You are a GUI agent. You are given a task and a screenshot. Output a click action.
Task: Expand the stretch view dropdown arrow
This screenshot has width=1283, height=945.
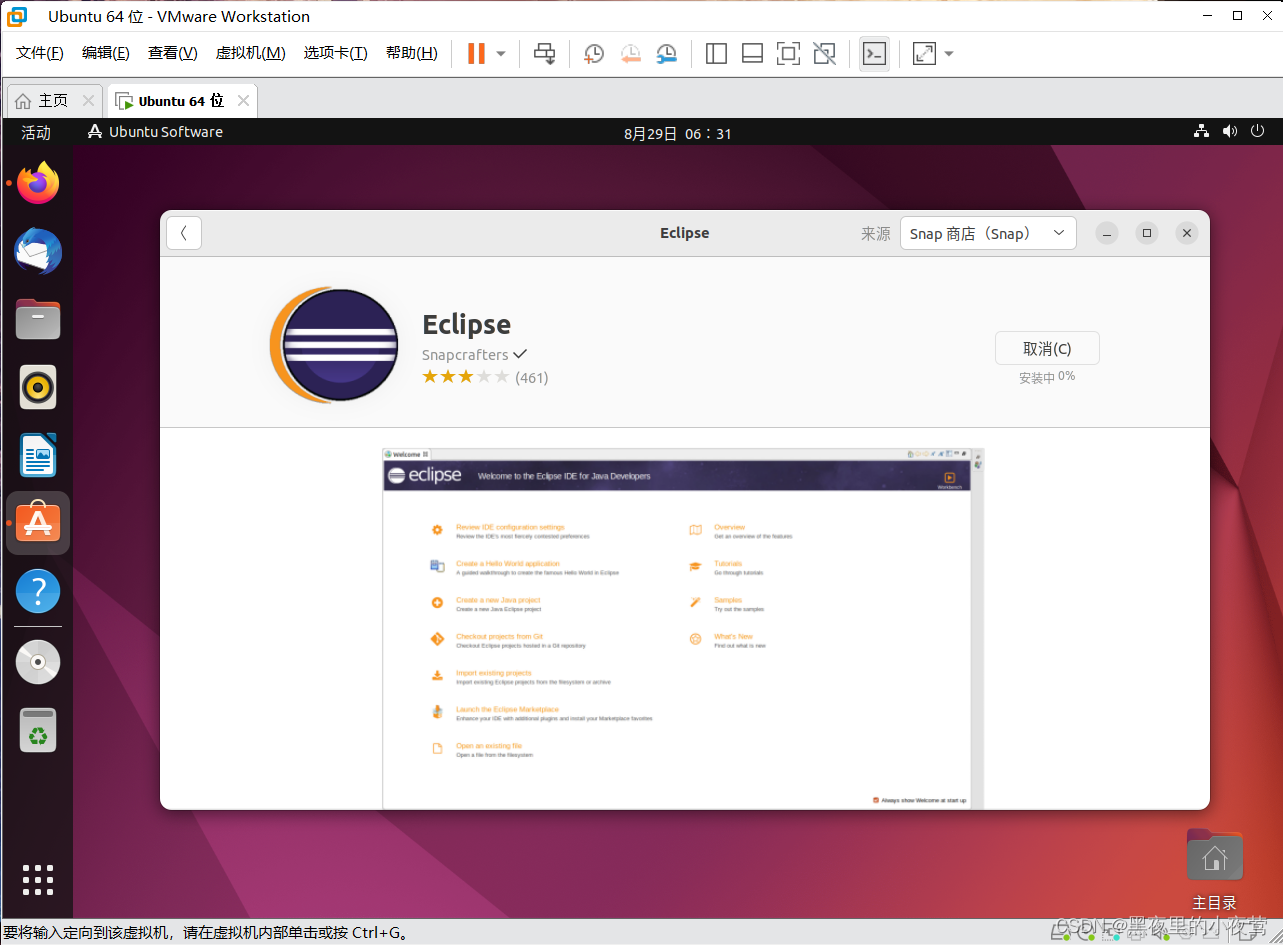click(x=948, y=53)
